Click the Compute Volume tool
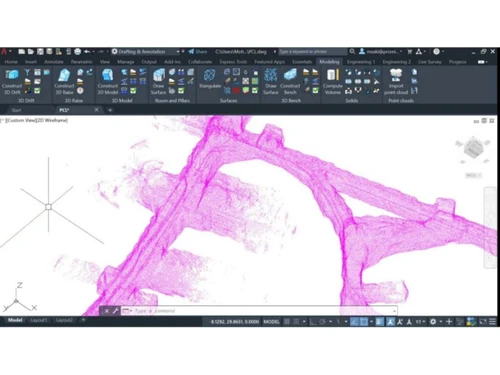The width and height of the screenshot is (500, 375). (x=332, y=82)
